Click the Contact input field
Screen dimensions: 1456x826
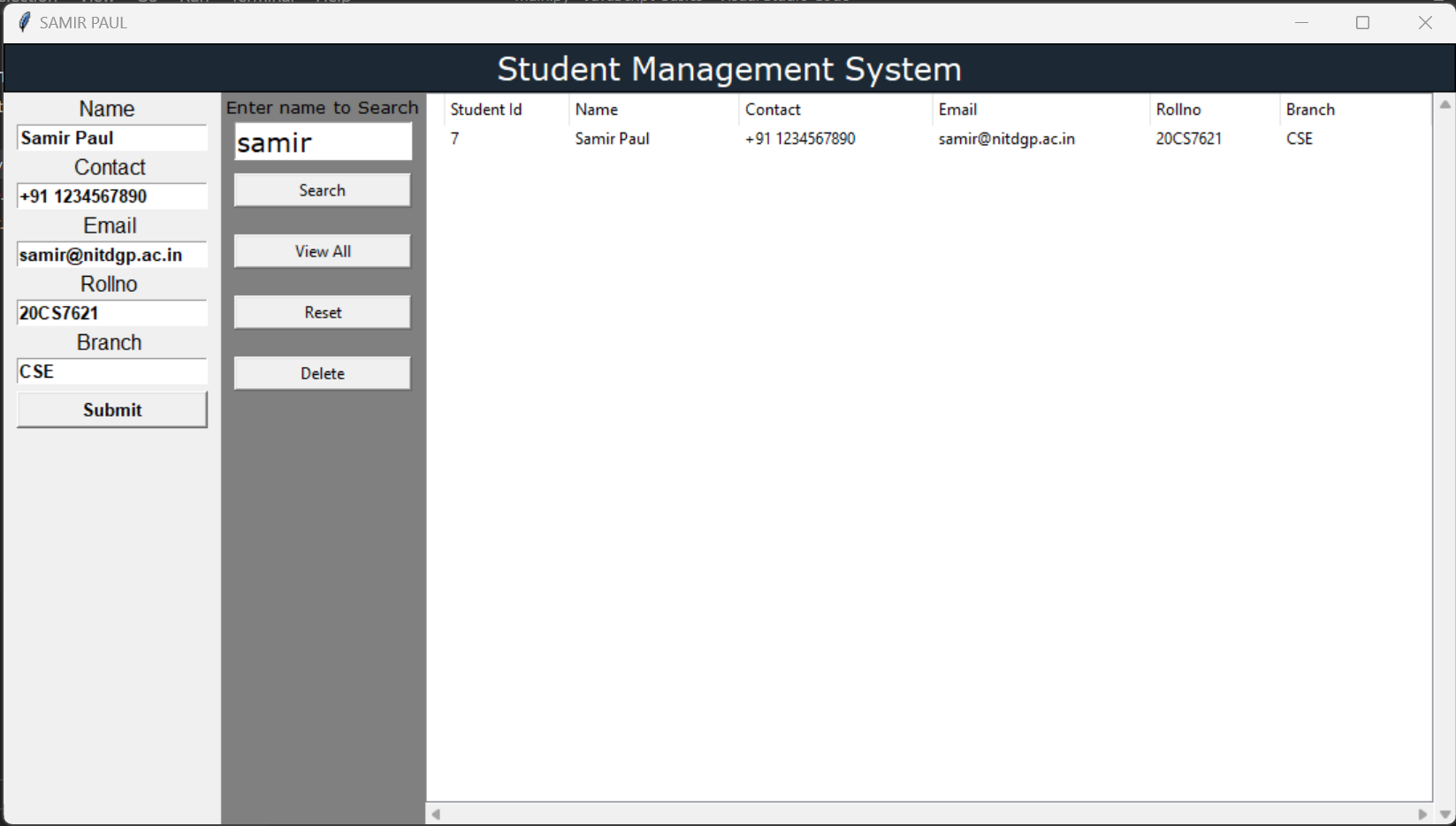pos(111,196)
